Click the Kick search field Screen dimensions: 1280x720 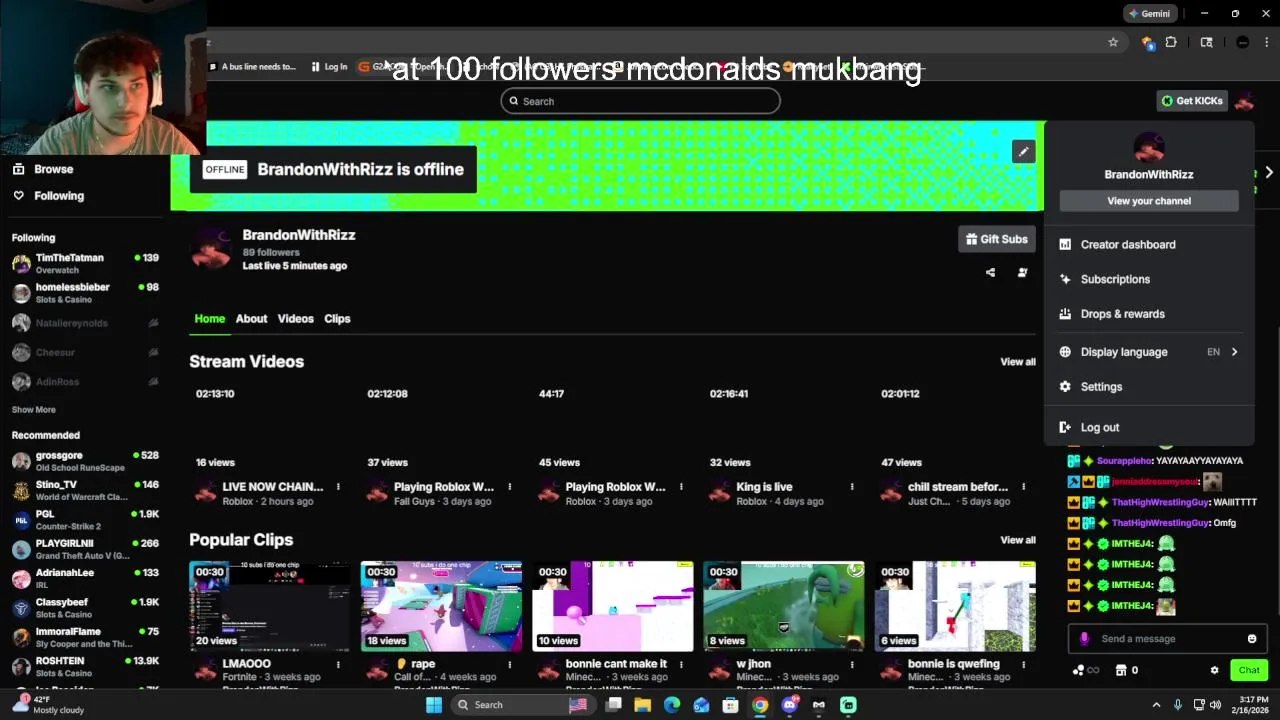[640, 101]
